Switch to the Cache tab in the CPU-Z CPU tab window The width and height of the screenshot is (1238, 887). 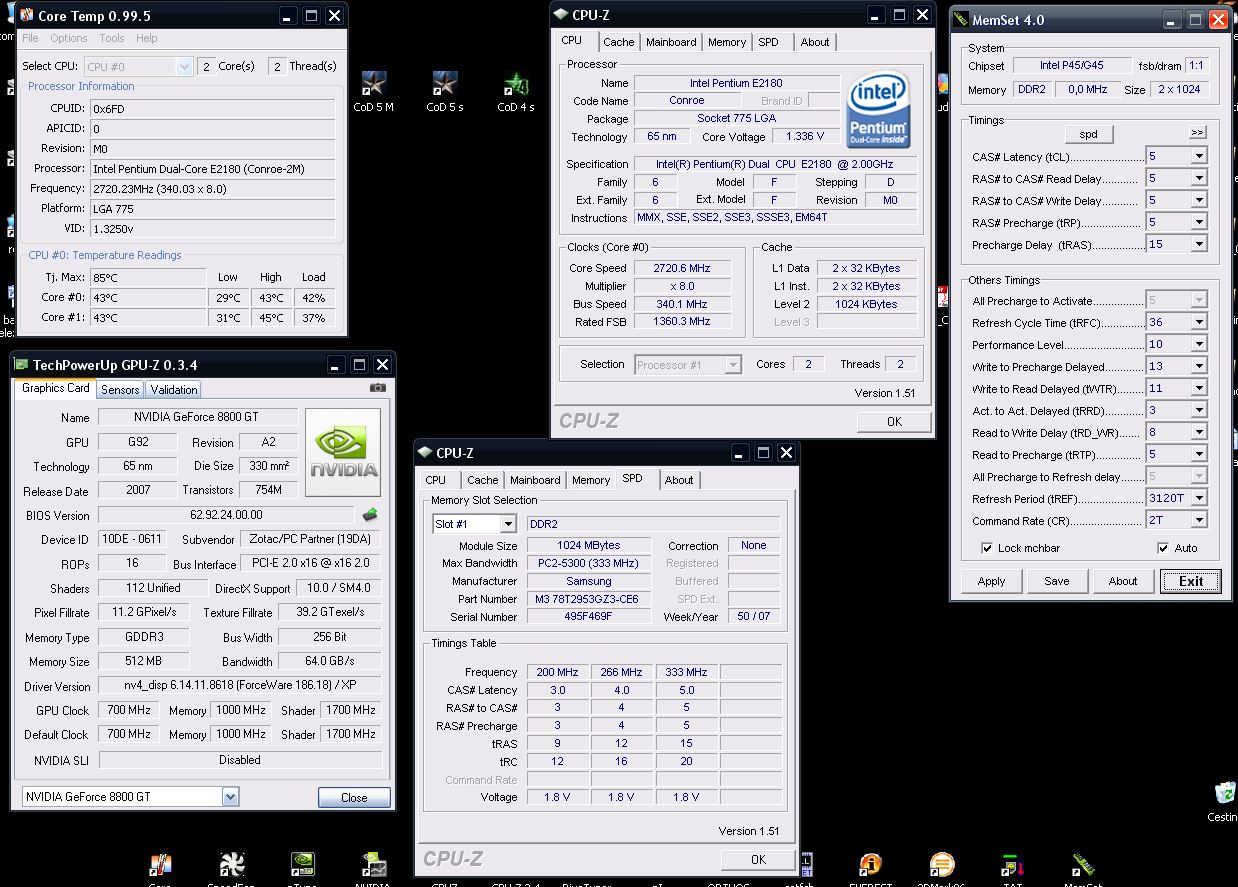click(x=618, y=42)
